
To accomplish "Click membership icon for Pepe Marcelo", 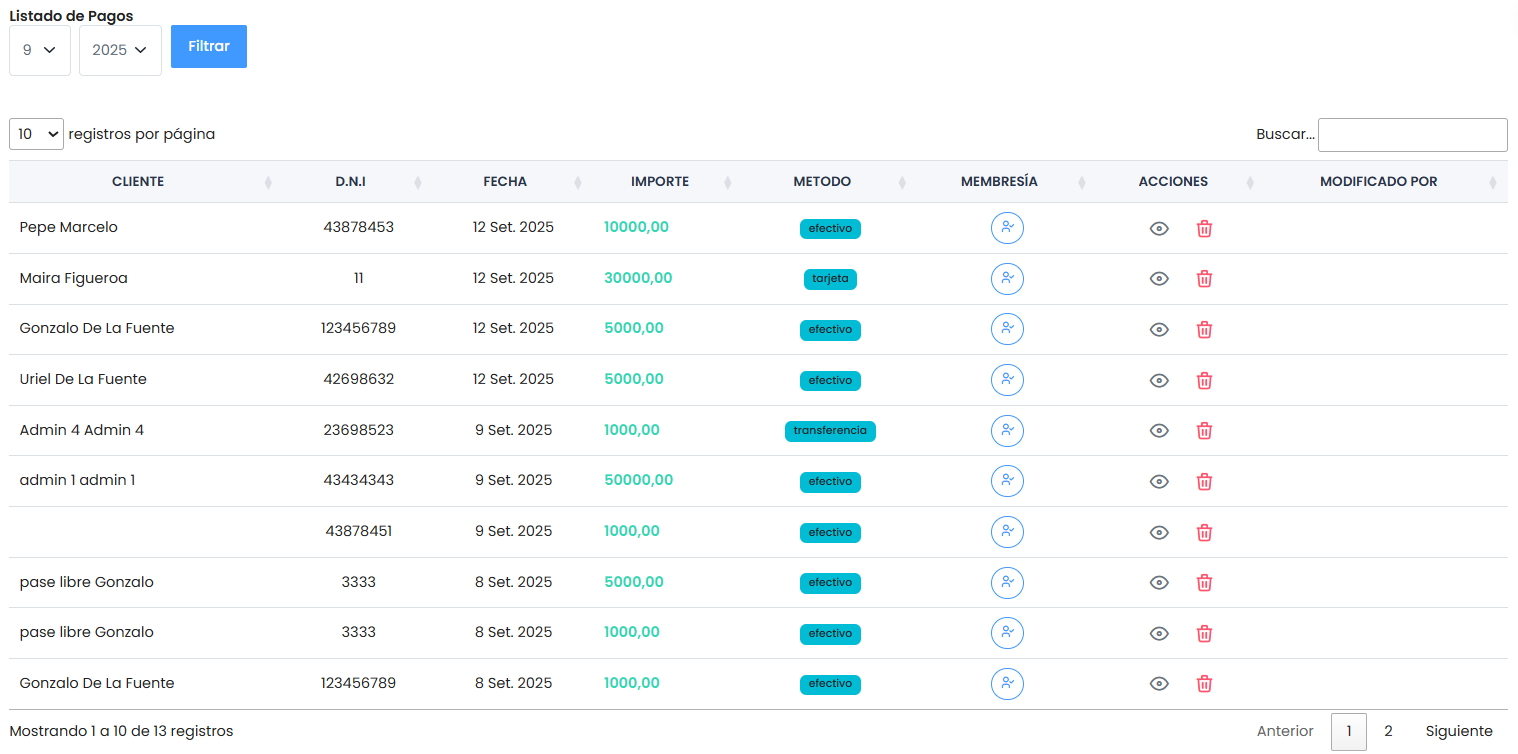I will pyautogui.click(x=1007, y=228).
